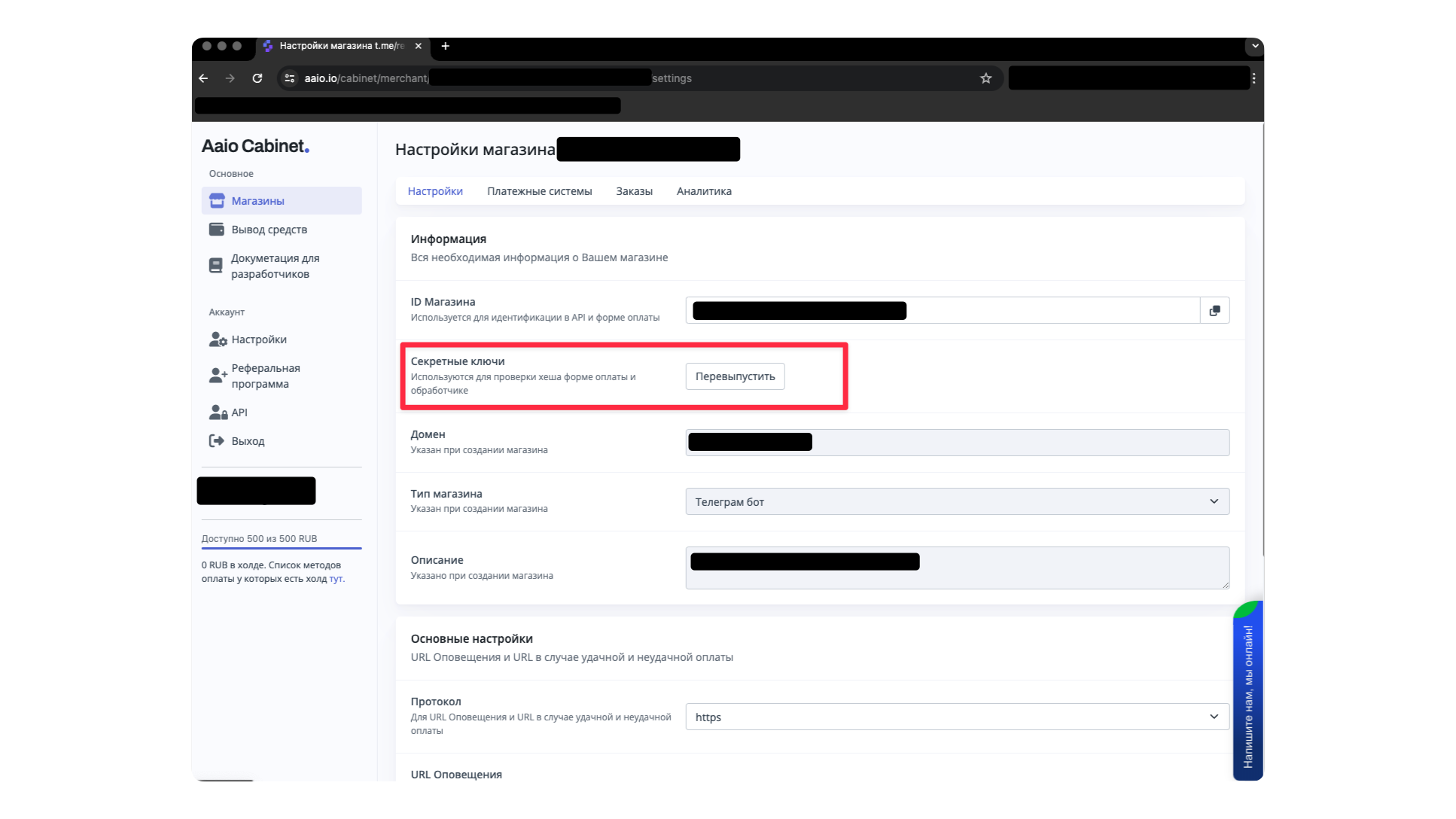1456x819 pixels.
Task: Reload the page in browser toolbar
Action: 257,78
